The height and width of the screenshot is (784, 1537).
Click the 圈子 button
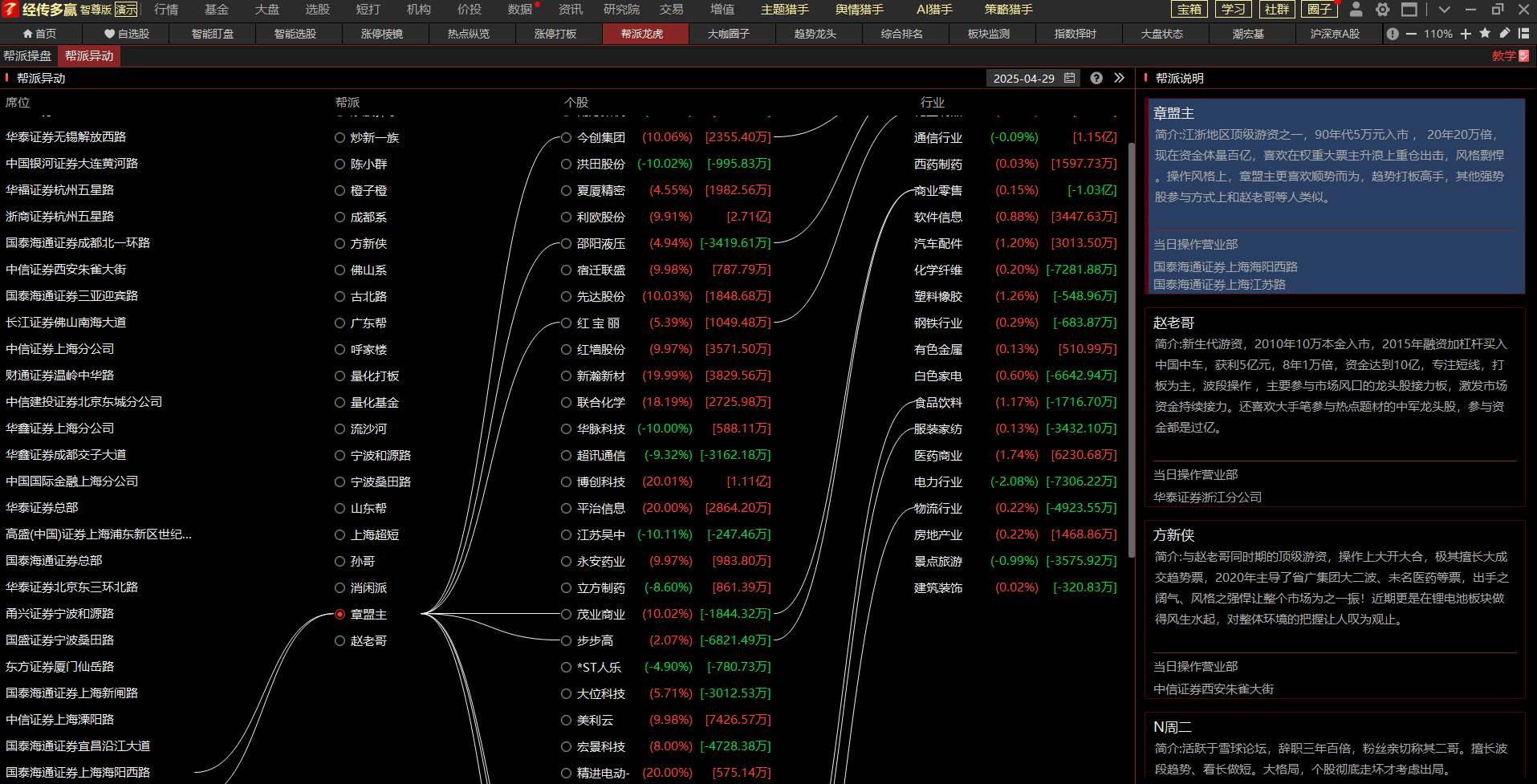coord(1319,10)
